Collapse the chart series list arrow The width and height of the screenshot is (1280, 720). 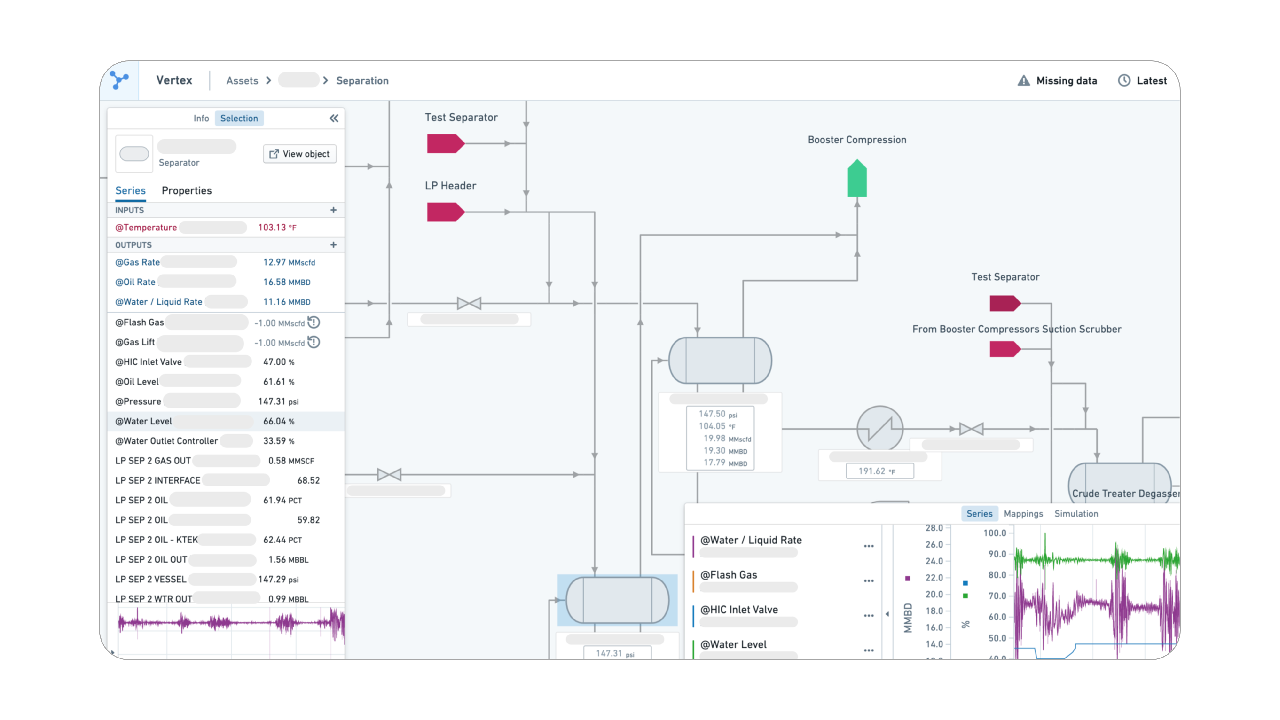pos(888,614)
